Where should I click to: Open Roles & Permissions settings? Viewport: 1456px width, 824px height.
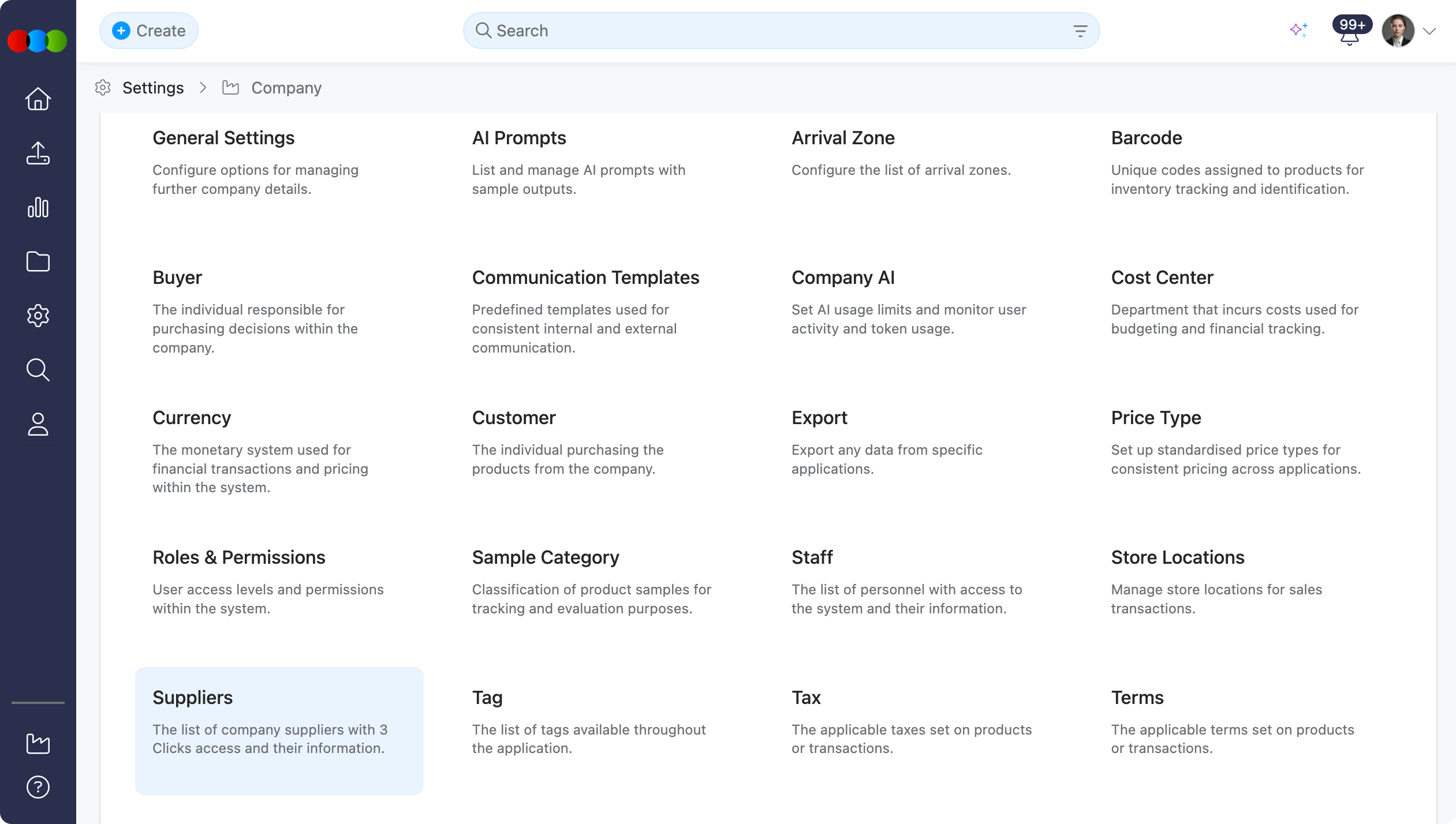click(x=238, y=557)
